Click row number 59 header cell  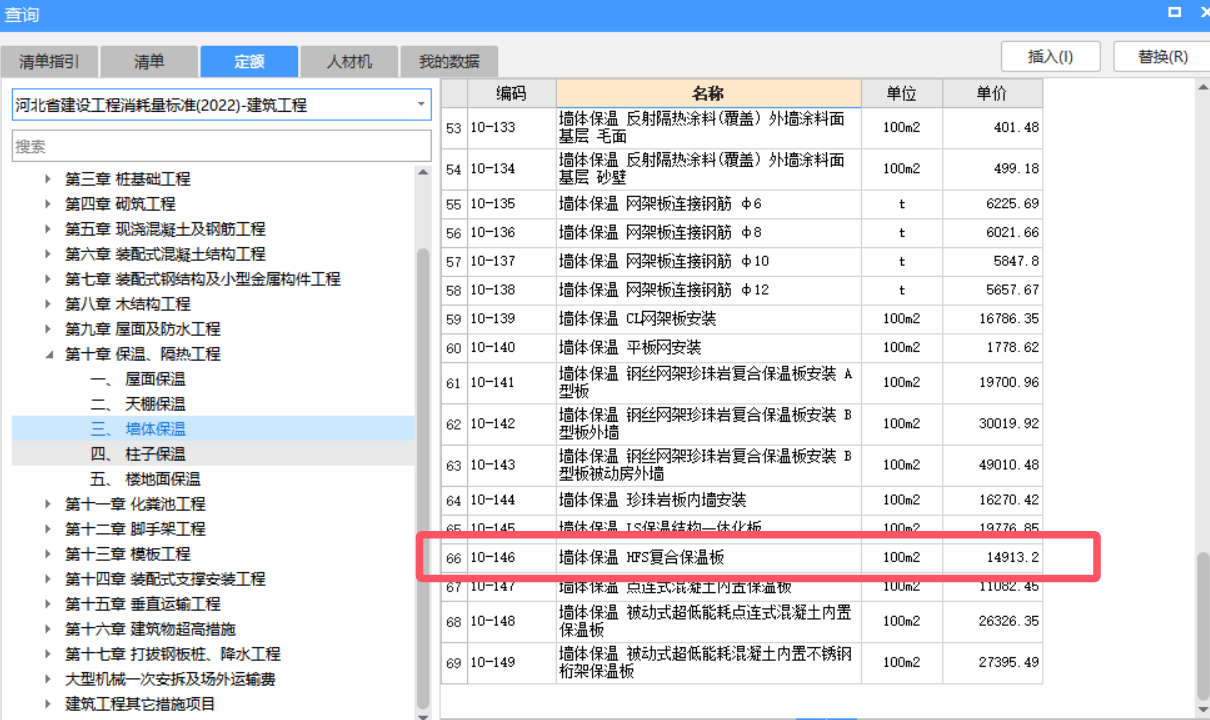click(454, 319)
